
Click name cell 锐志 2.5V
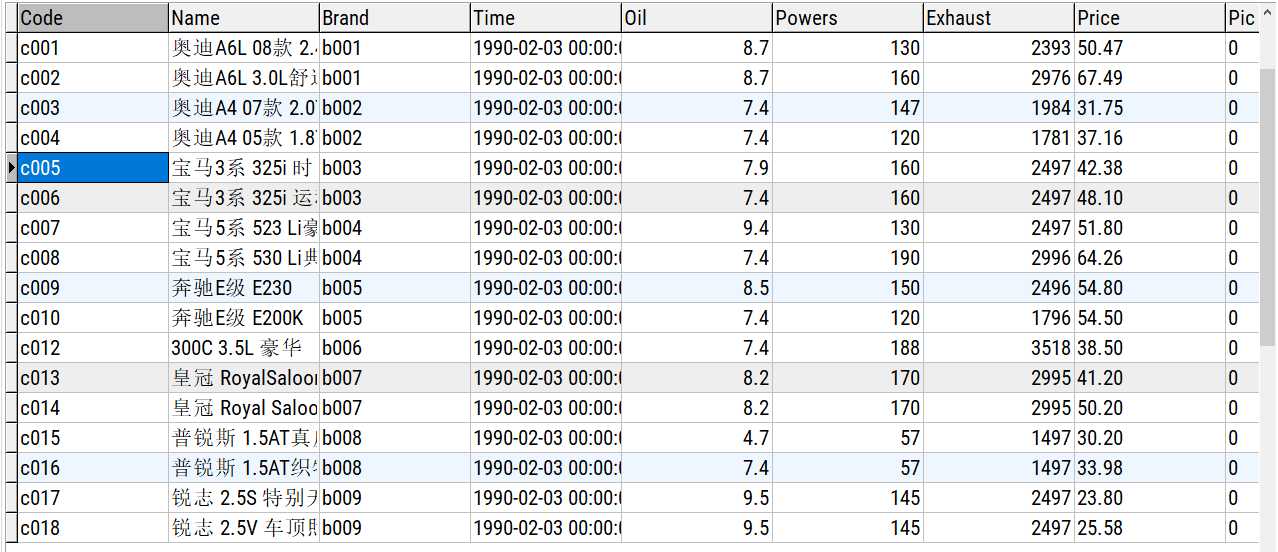(x=244, y=528)
